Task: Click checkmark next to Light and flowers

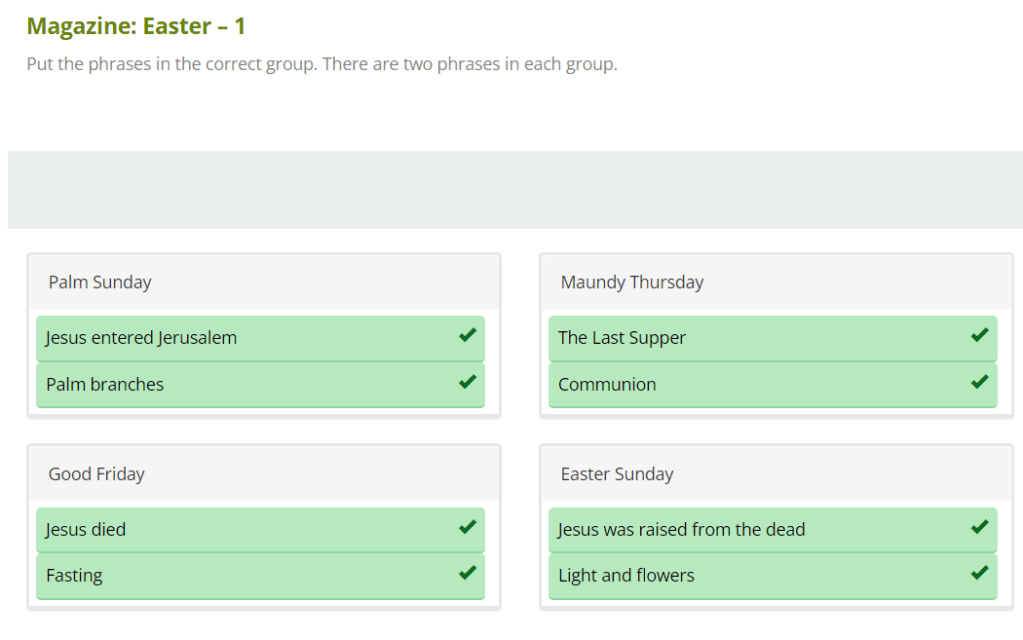Action: (x=979, y=574)
